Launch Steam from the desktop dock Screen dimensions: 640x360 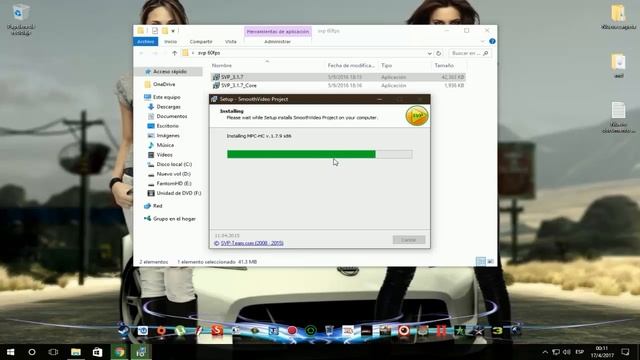(123, 330)
